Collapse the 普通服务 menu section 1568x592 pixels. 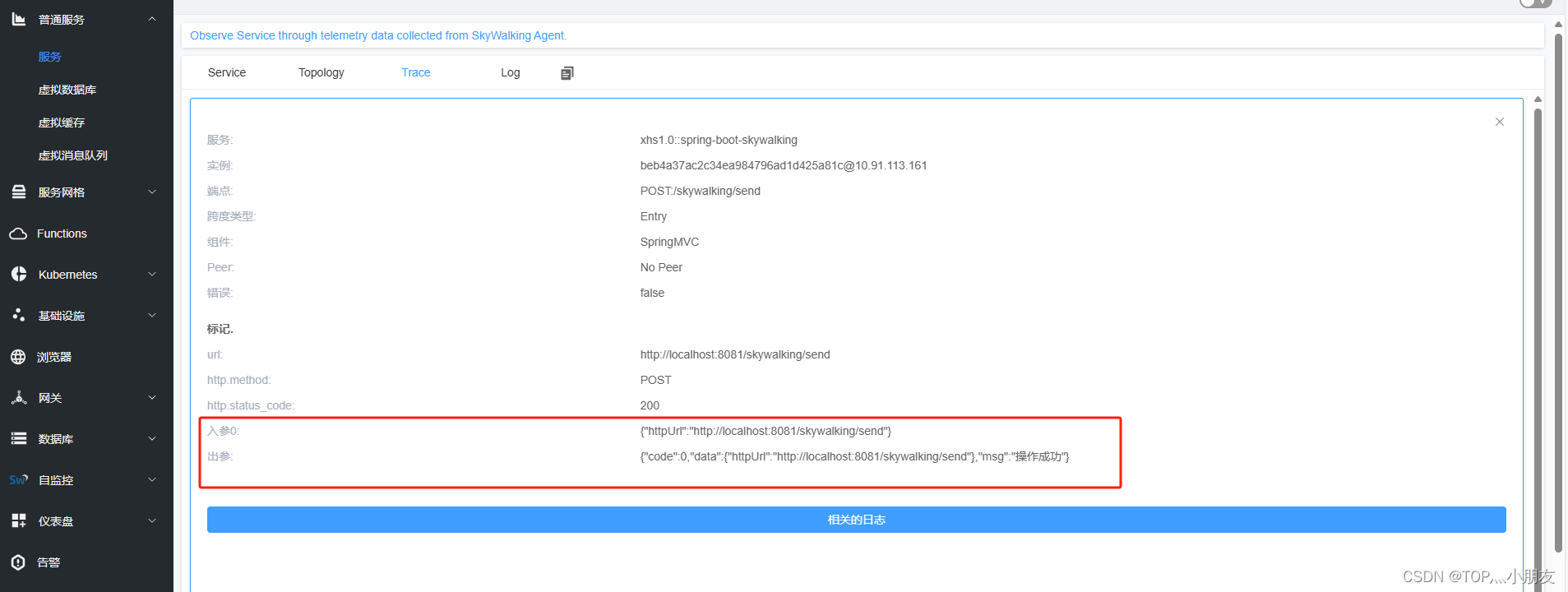pos(152,19)
